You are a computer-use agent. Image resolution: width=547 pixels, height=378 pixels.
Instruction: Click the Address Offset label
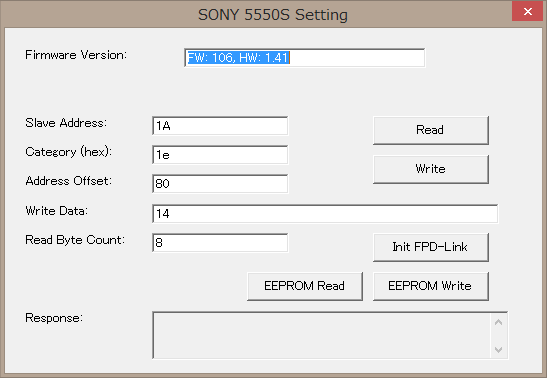[69, 181]
